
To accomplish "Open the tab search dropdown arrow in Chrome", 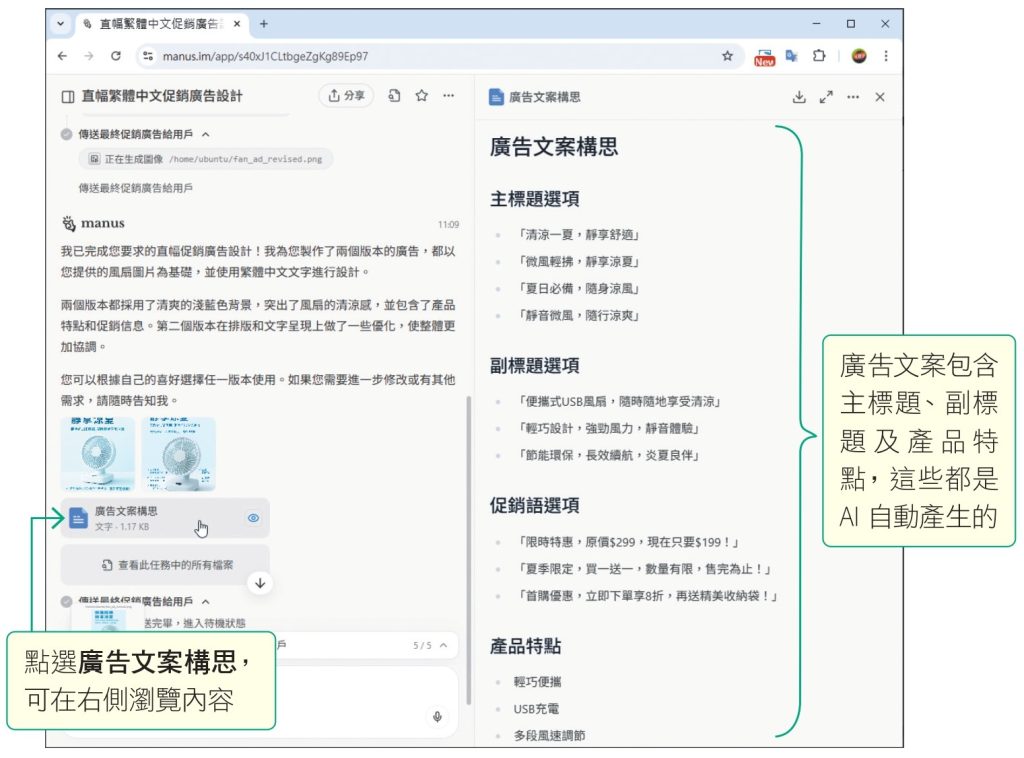I will point(62,23).
